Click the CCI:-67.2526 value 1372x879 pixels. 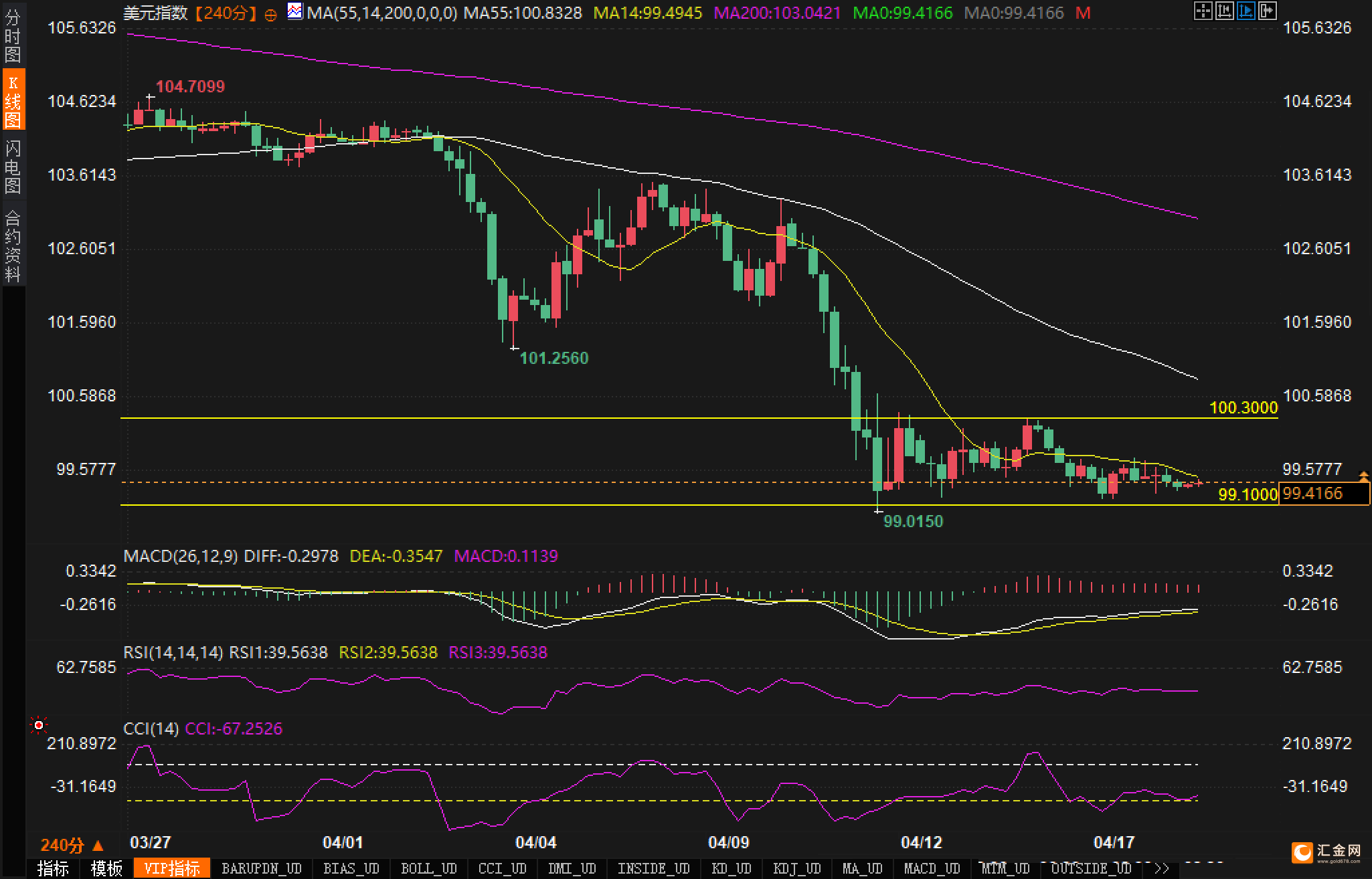pos(234,728)
